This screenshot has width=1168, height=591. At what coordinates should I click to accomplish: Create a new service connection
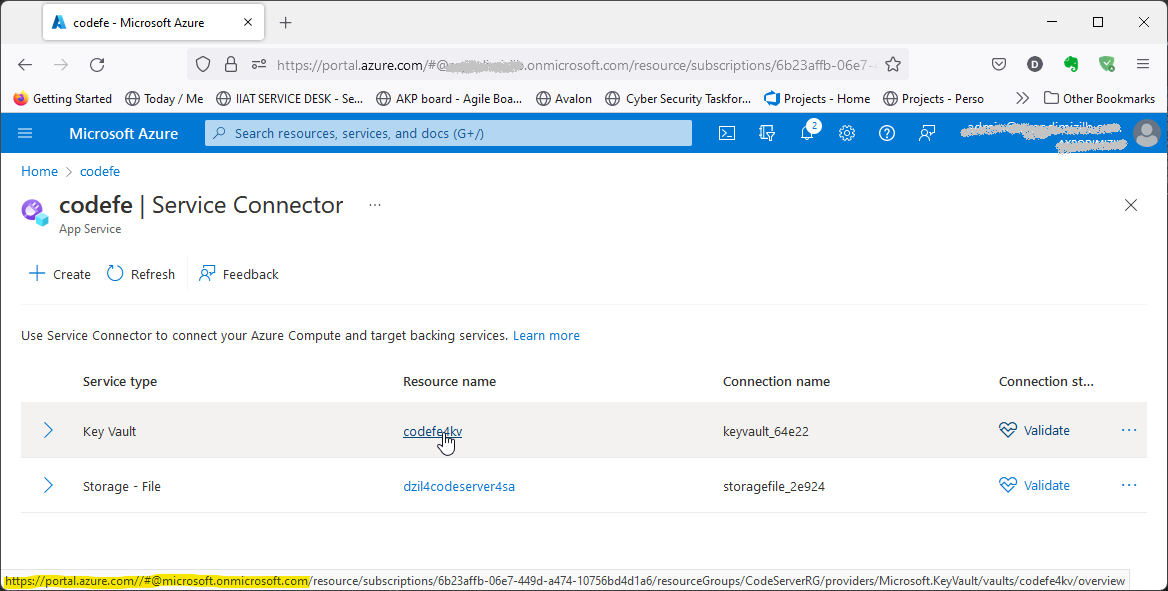(58, 273)
